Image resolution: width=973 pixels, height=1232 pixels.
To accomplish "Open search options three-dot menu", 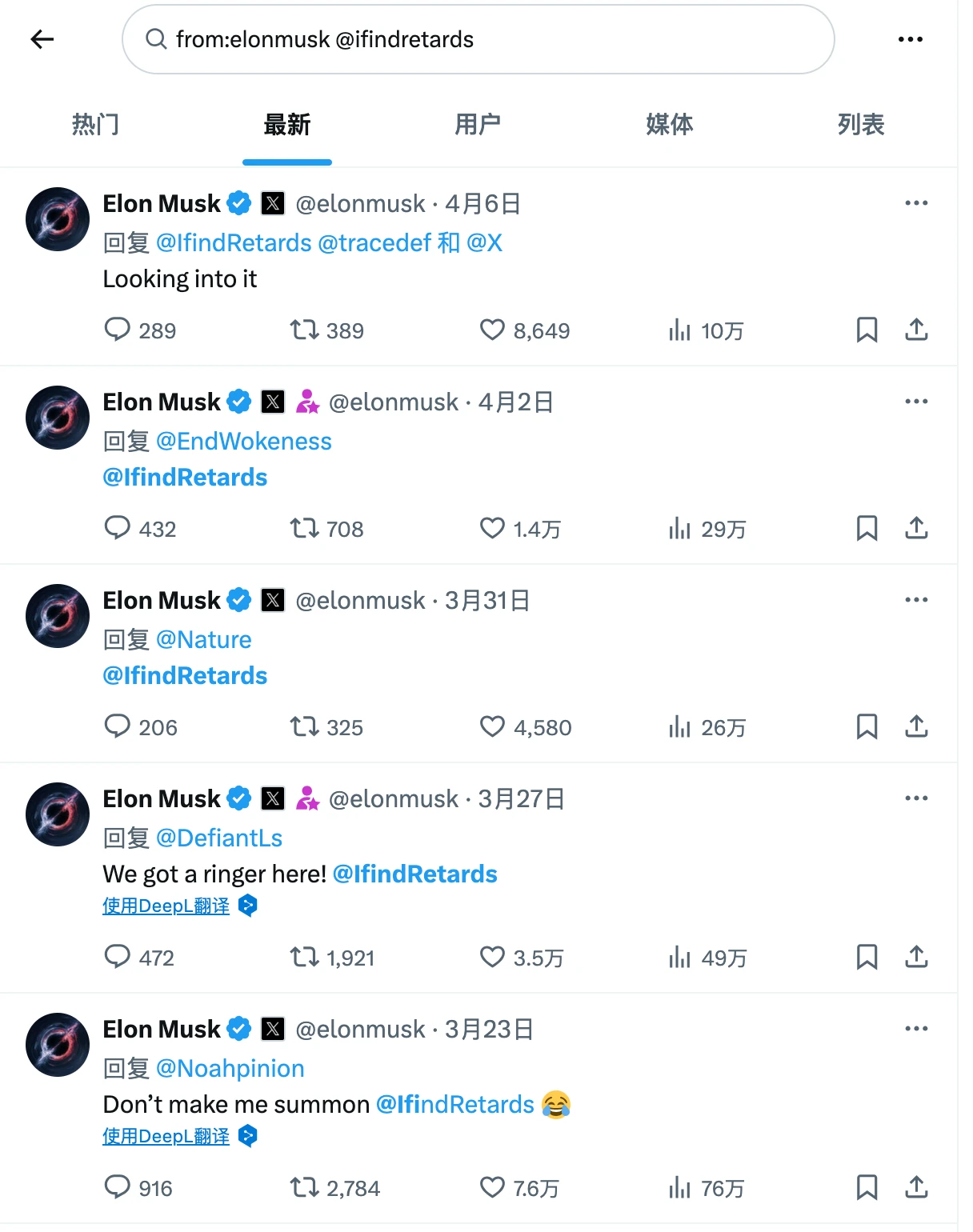I will (910, 39).
